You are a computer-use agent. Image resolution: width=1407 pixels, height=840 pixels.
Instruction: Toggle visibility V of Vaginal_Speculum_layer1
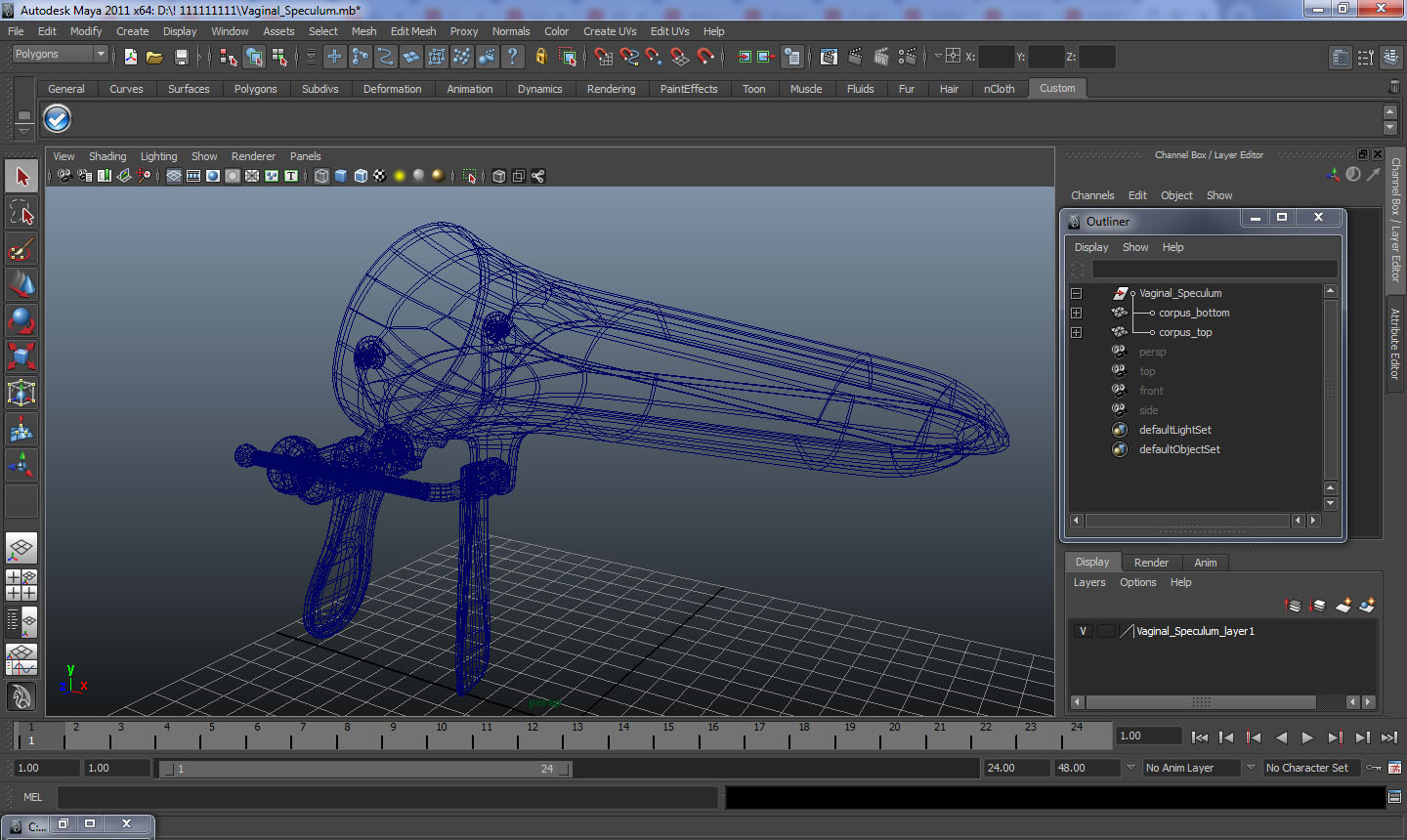[x=1083, y=631]
